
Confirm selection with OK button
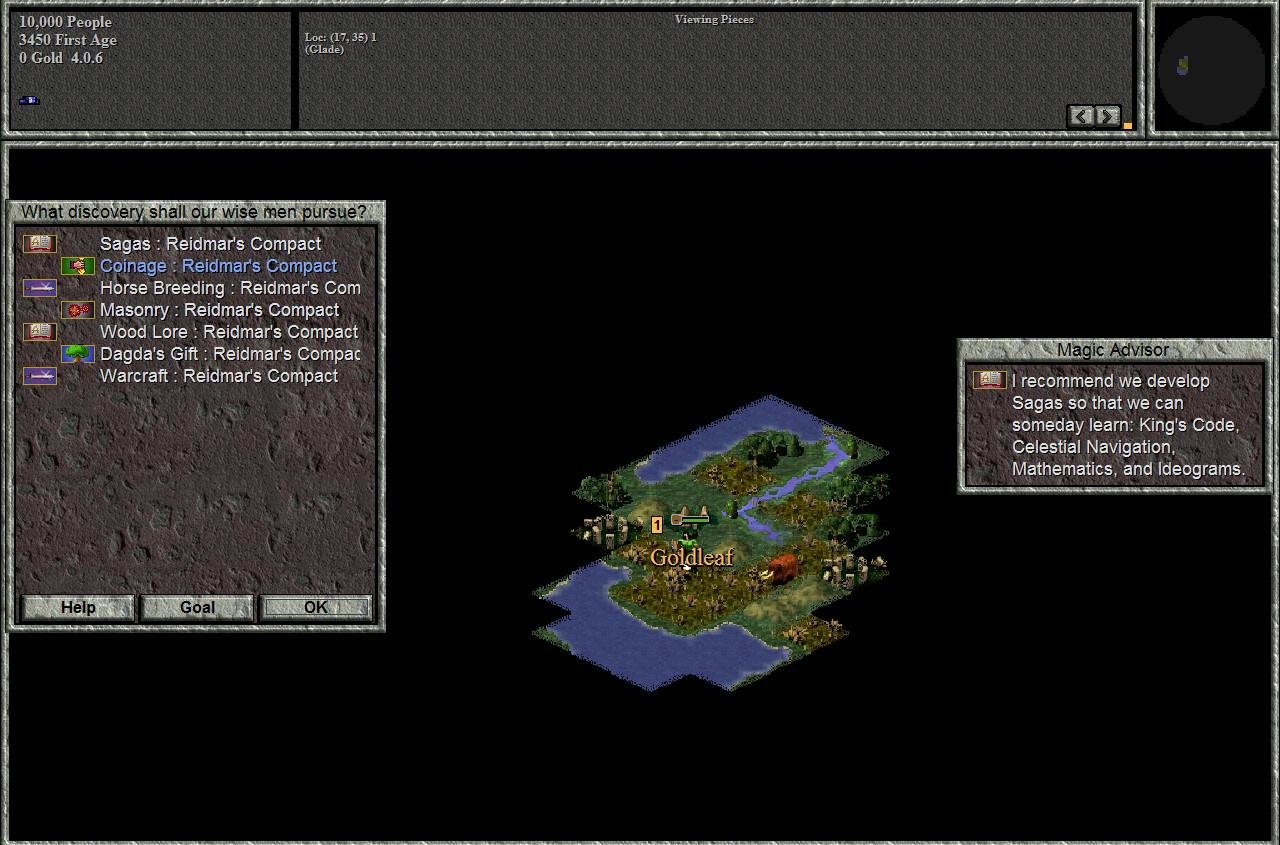coord(315,607)
